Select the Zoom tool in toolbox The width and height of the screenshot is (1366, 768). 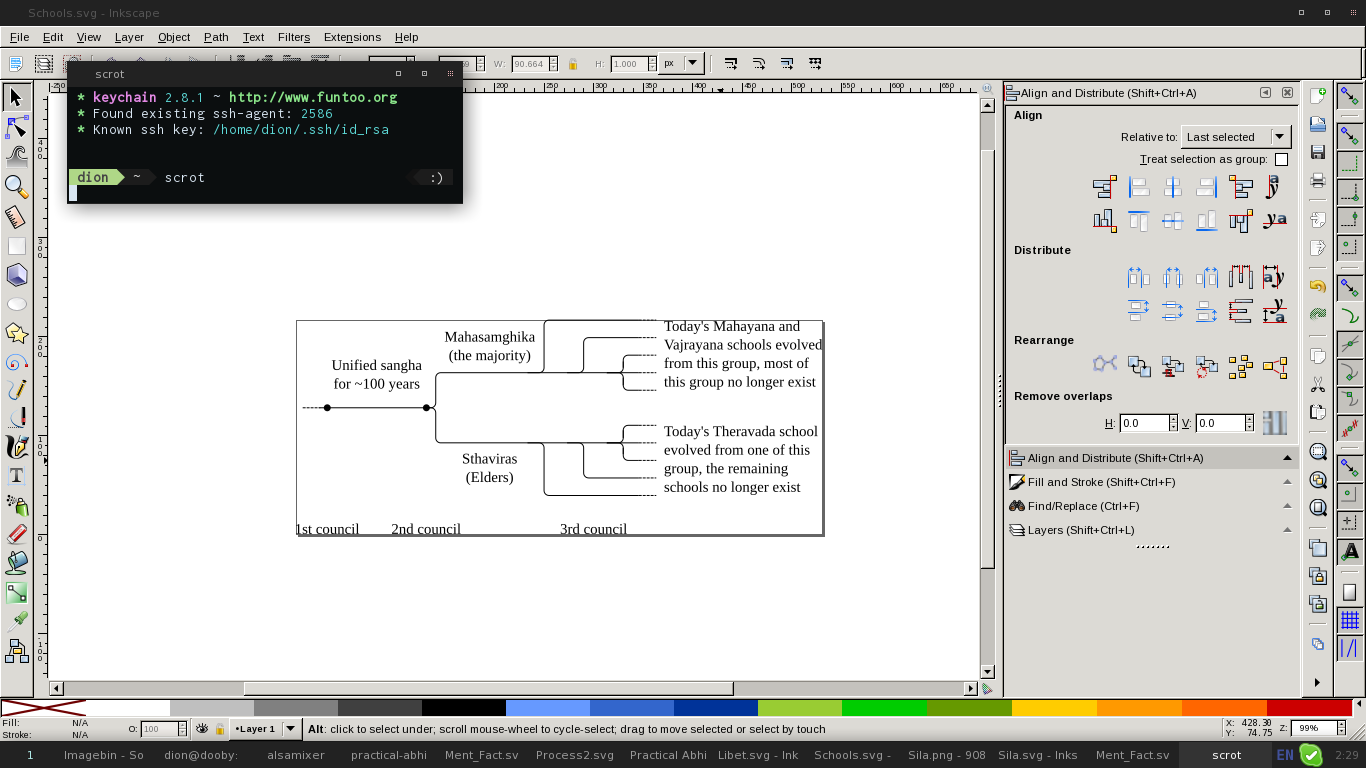click(x=16, y=186)
